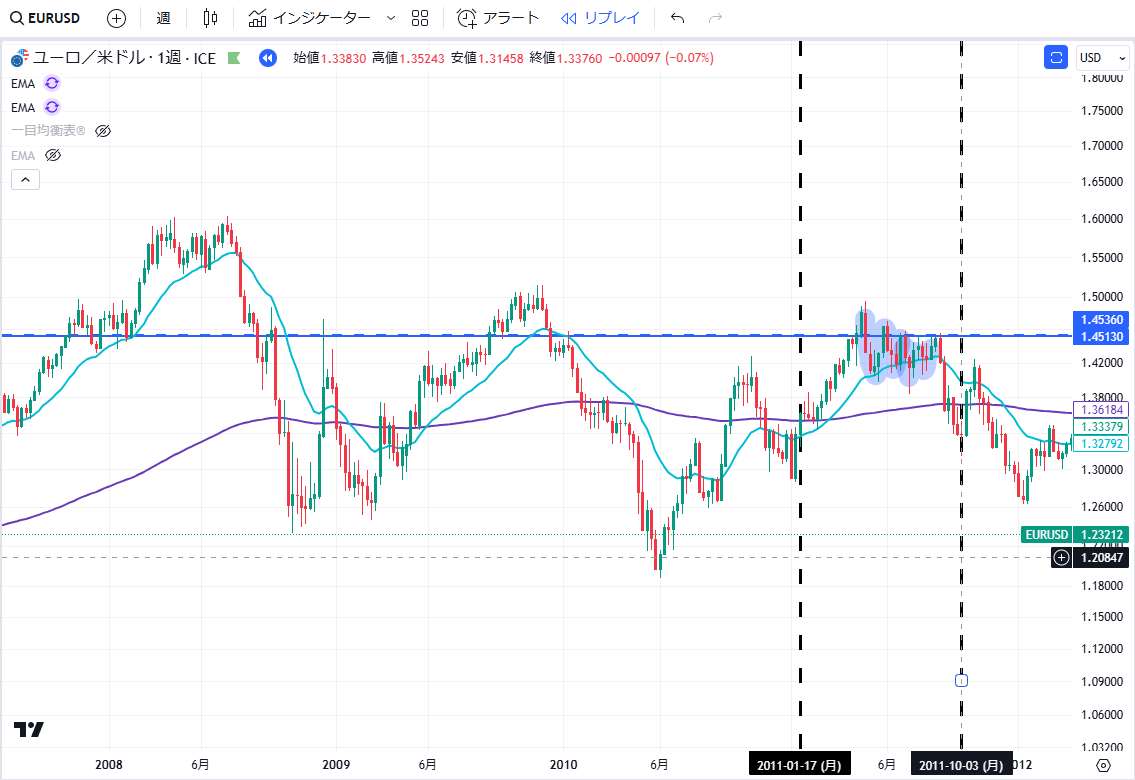Image resolution: width=1135 pixels, height=780 pixels.
Task: Show the hidden 一目均衡表 indicator
Action: tap(102, 131)
